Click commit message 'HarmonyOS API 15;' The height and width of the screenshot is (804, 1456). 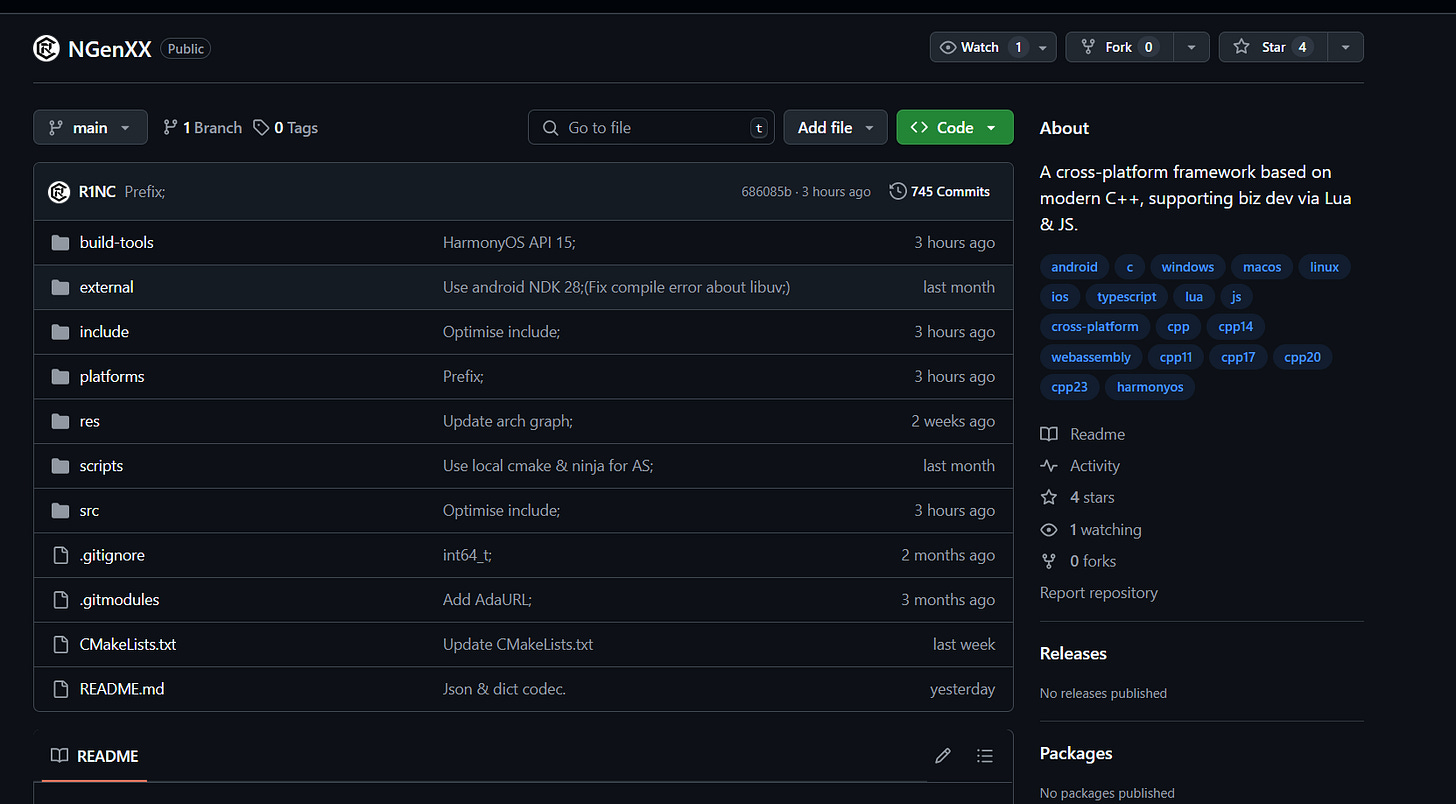tap(509, 243)
